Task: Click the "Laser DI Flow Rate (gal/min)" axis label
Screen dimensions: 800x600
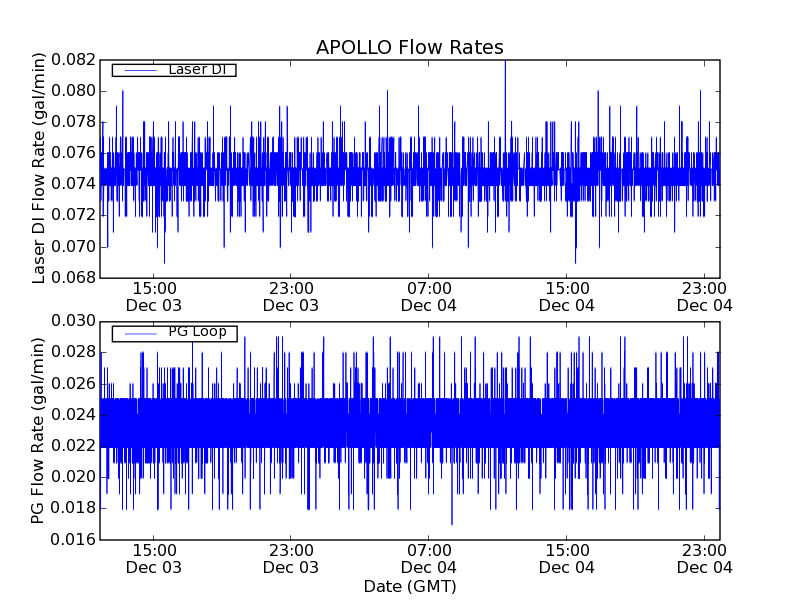Action: point(39,168)
